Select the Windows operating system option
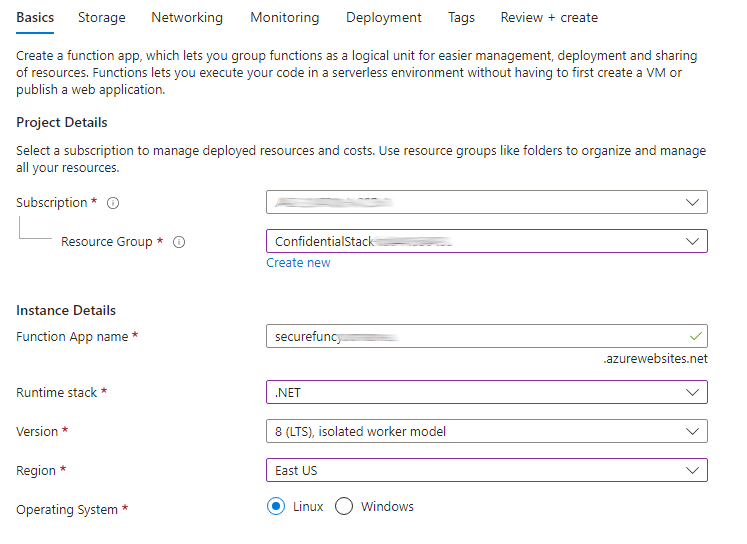This screenshot has width=747, height=544. (x=344, y=507)
